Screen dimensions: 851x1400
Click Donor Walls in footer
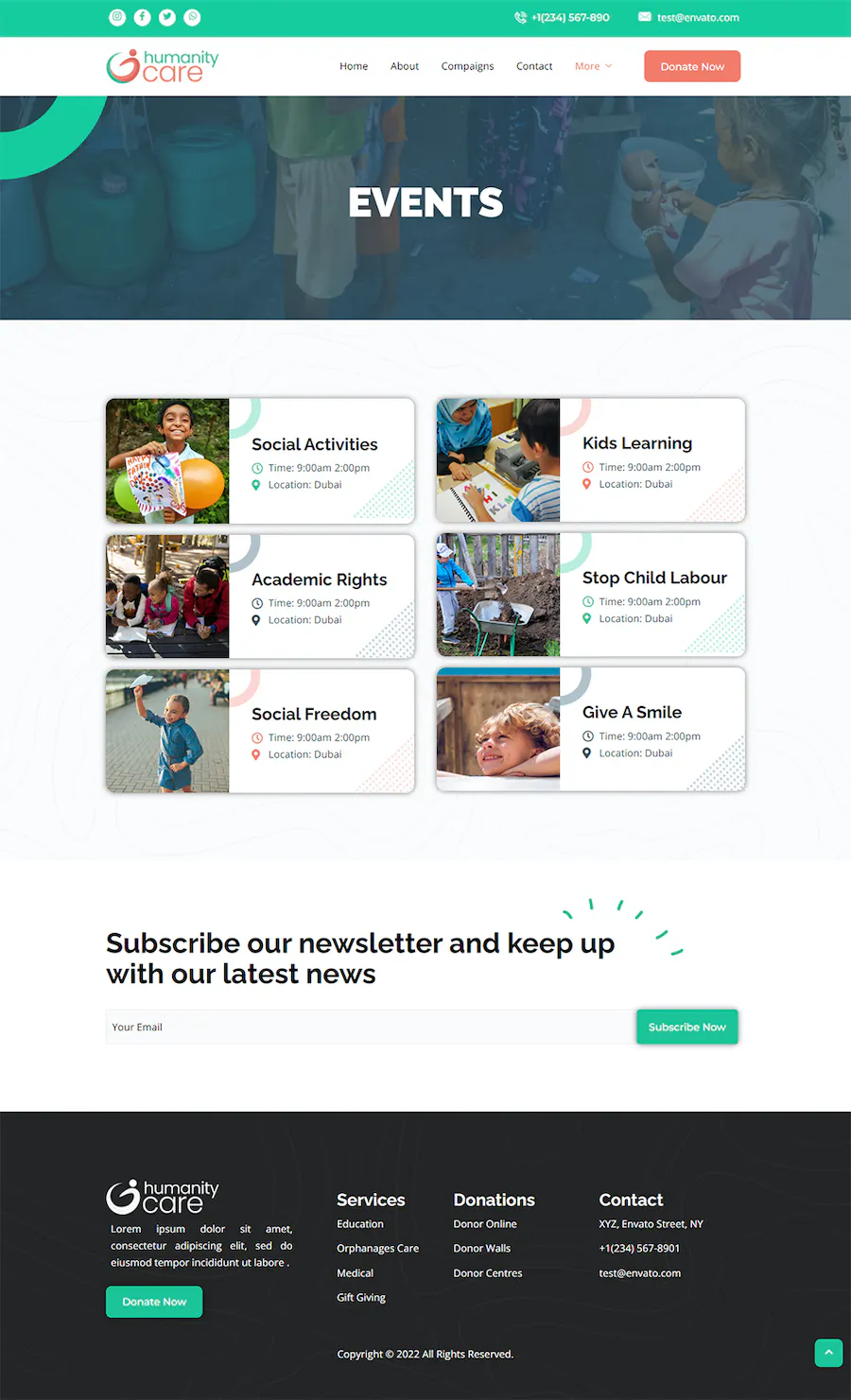coord(481,1249)
